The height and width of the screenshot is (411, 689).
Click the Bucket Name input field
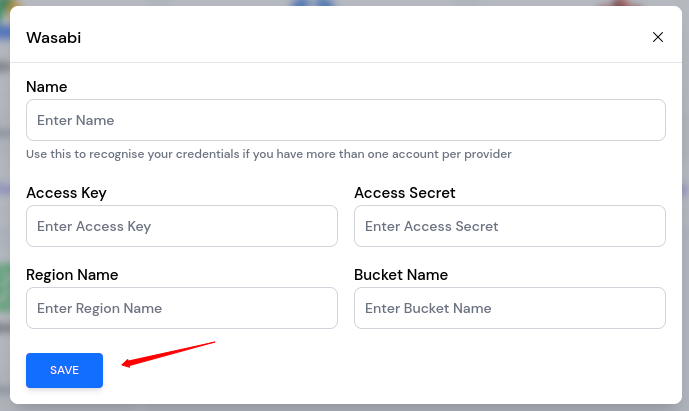[509, 308]
